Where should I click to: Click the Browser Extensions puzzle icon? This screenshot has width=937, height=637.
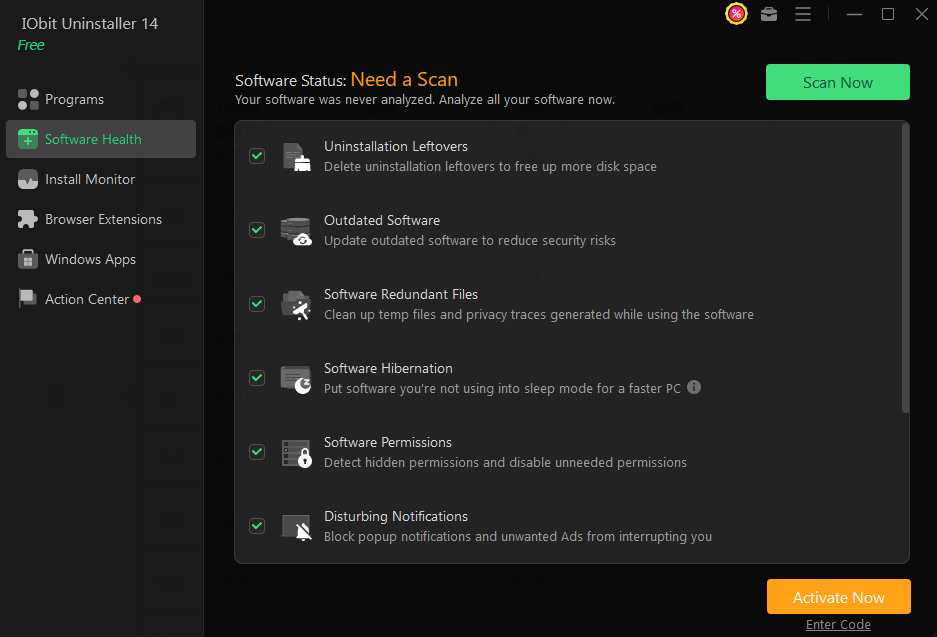click(x=28, y=219)
